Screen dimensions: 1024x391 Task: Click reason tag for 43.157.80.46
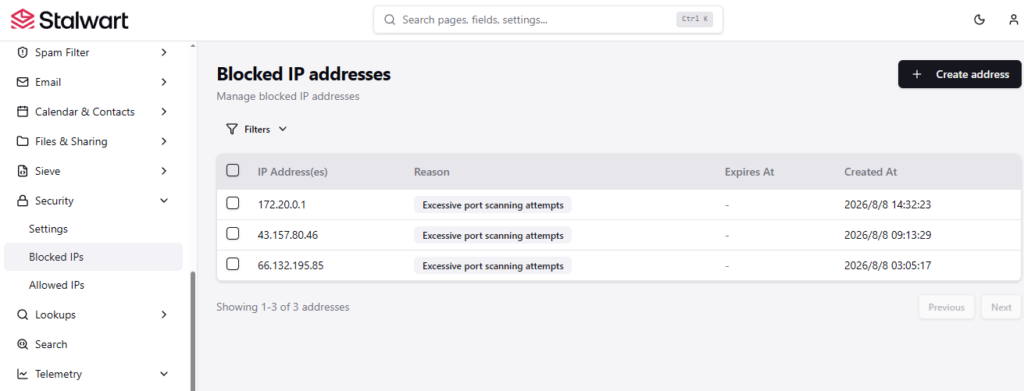(492, 235)
